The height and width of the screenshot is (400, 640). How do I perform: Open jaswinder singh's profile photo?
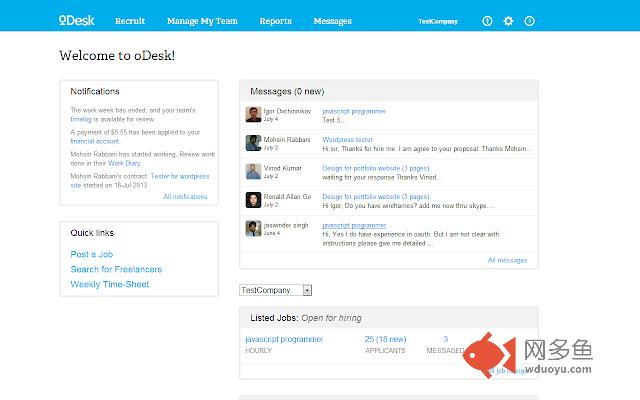pos(253,229)
